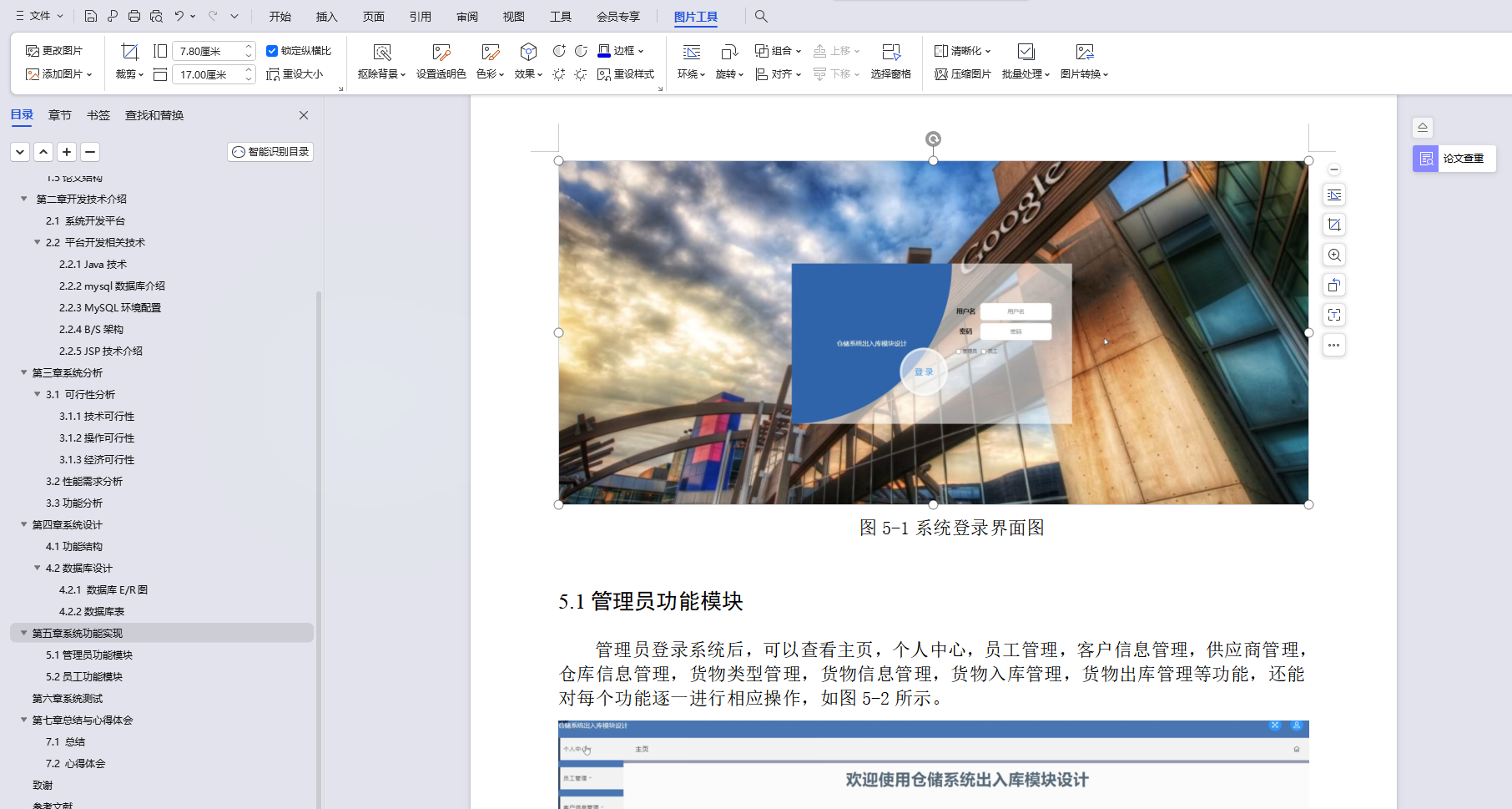Click the up stepper on 7.80厘米 height field
The image size is (1512, 809).
coord(248,45)
